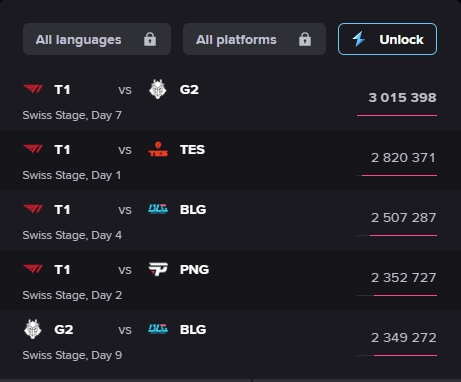Select Swiss Stage, Day 4 label

(x=72, y=235)
